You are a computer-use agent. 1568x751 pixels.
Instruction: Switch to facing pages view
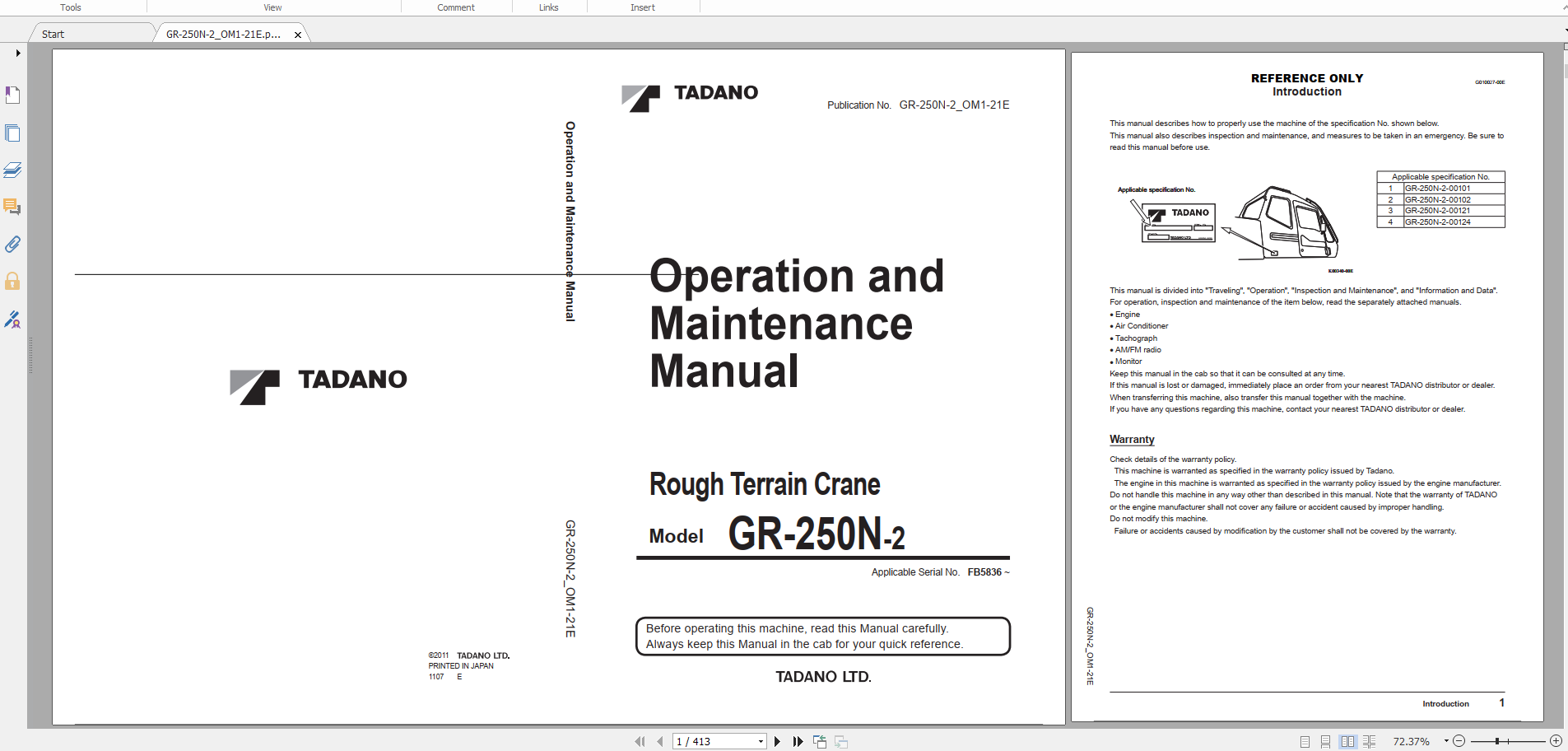point(1347,742)
